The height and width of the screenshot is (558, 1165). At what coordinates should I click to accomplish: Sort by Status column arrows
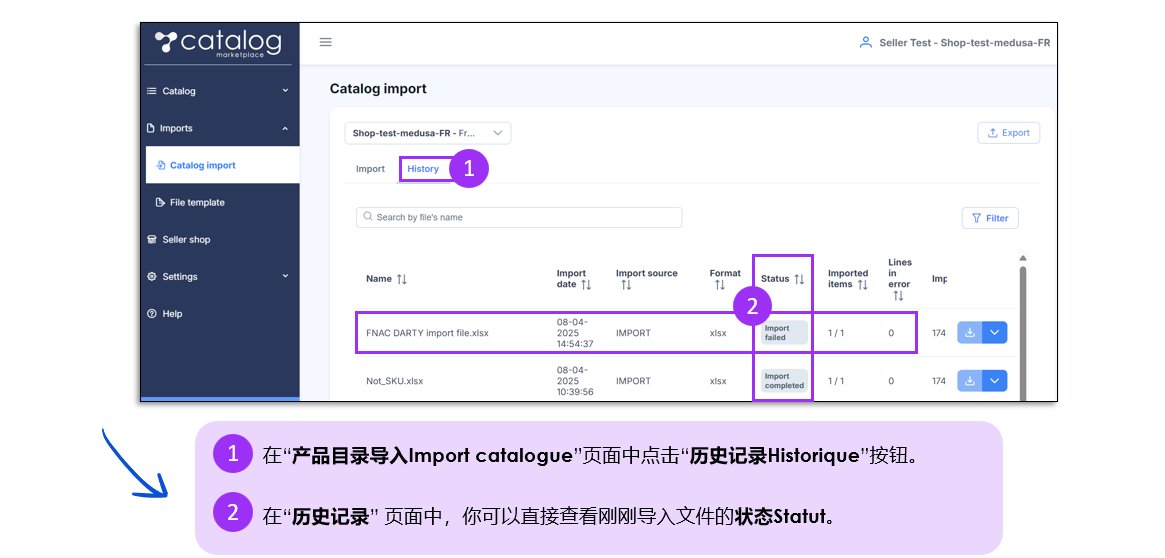point(799,279)
